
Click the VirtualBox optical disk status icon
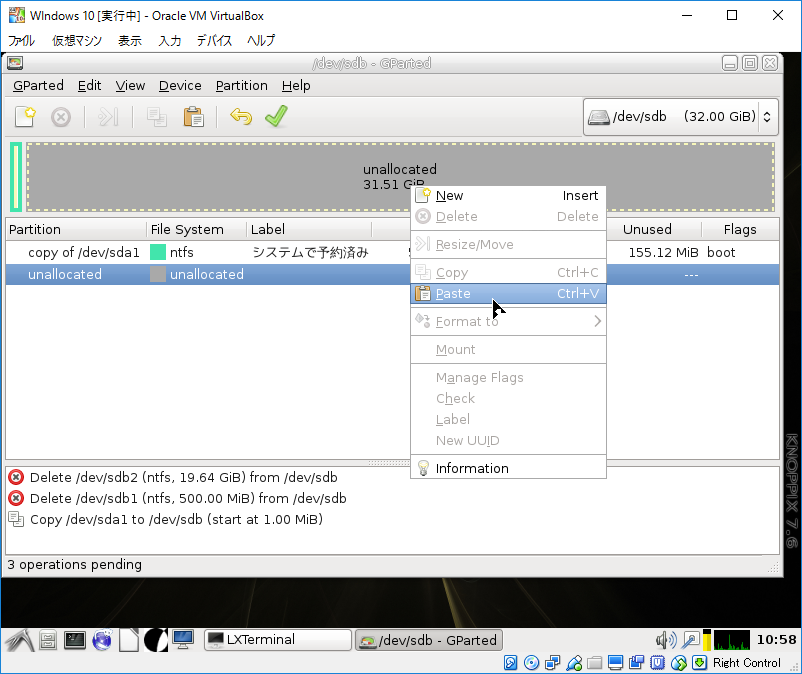531,663
